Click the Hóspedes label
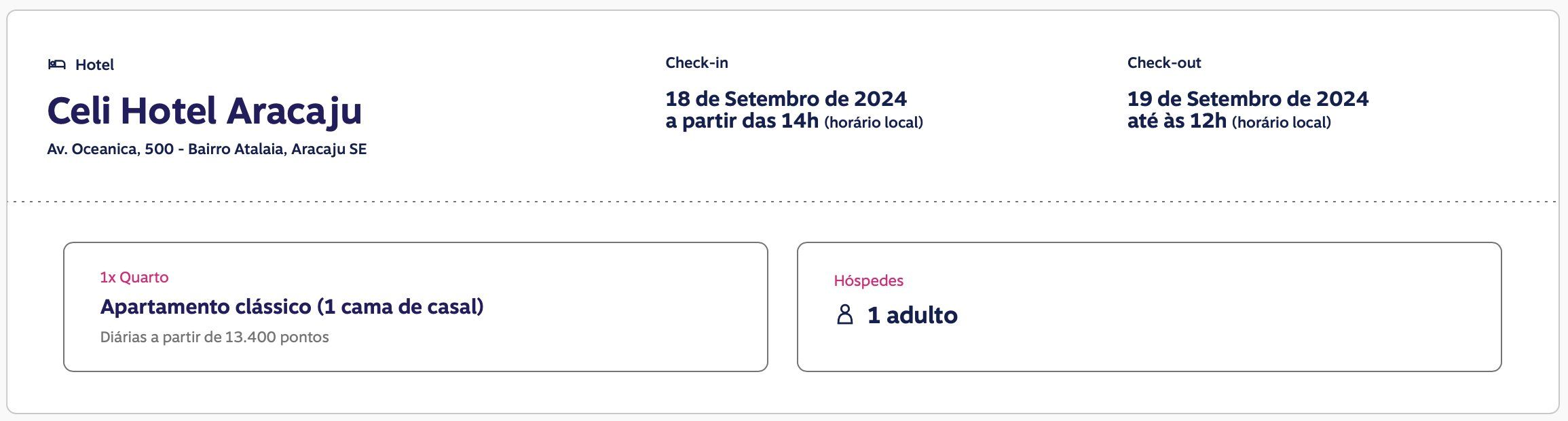Screen dimensions: 1568x421 [868, 280]
